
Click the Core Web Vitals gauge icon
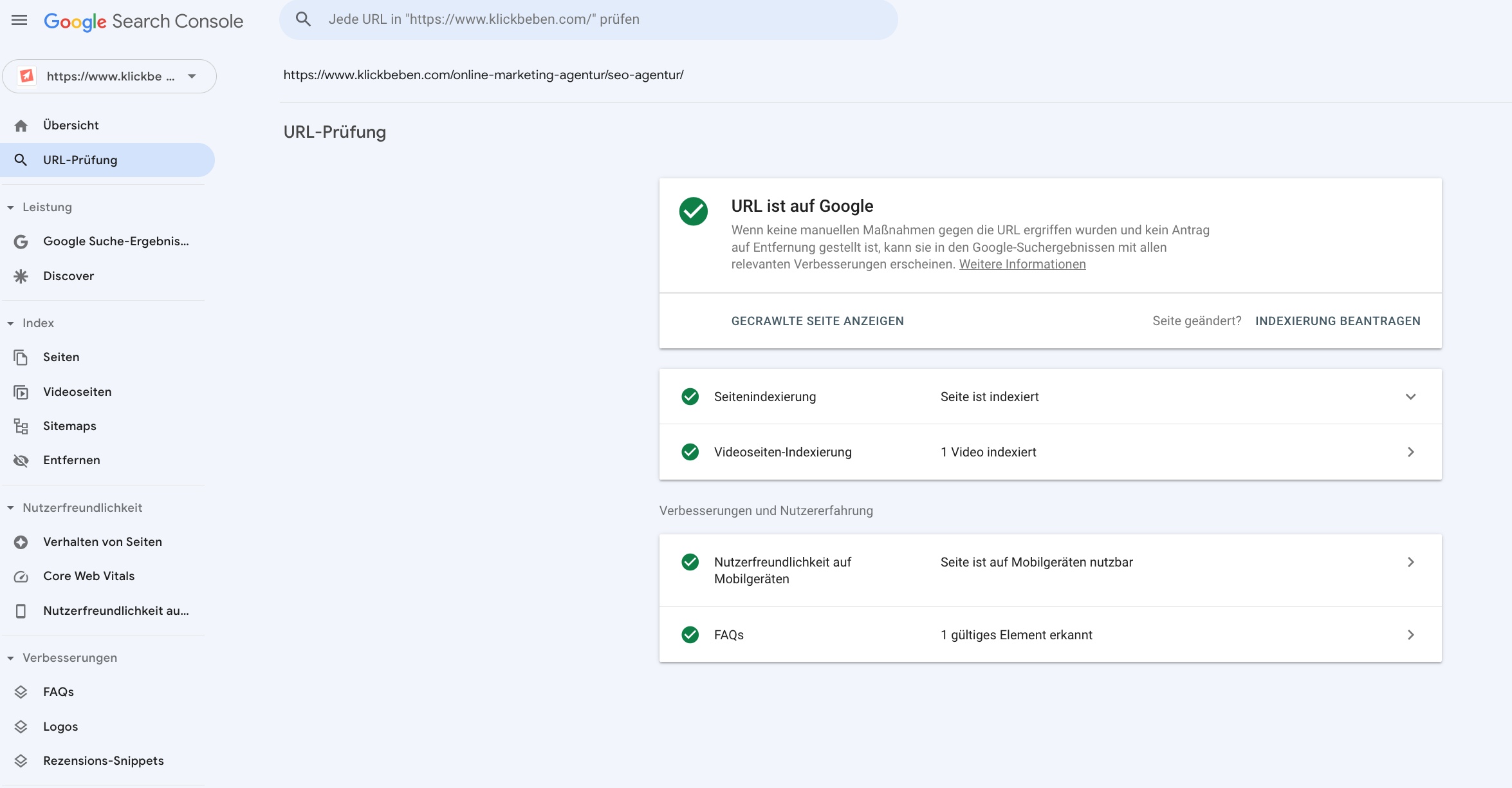pyautogui.click(x=21, y=576)
